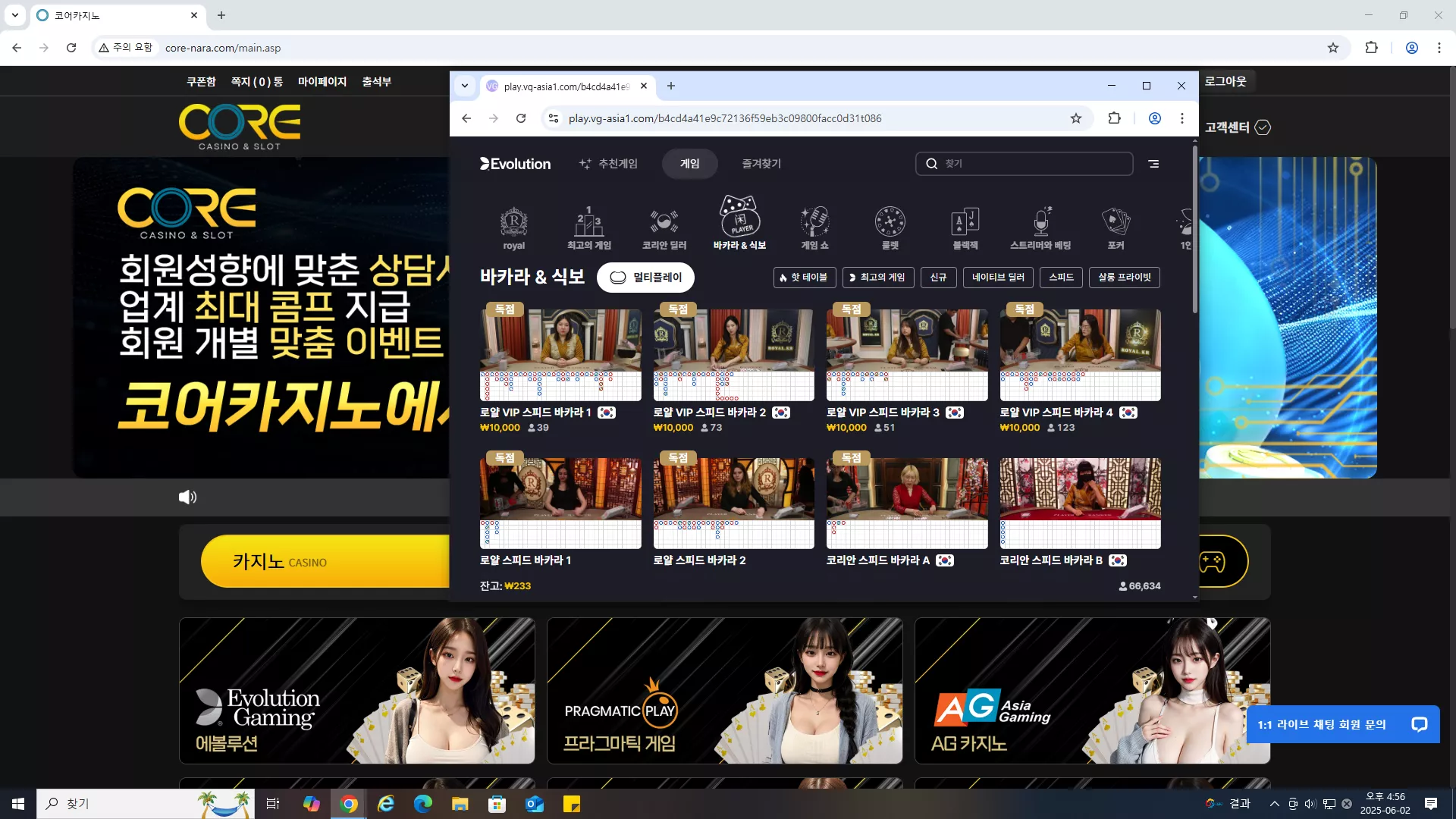The image size is (1456, 819).
Task: Open the Evolution lobby hamburger menu
Action: (1153, 164)
